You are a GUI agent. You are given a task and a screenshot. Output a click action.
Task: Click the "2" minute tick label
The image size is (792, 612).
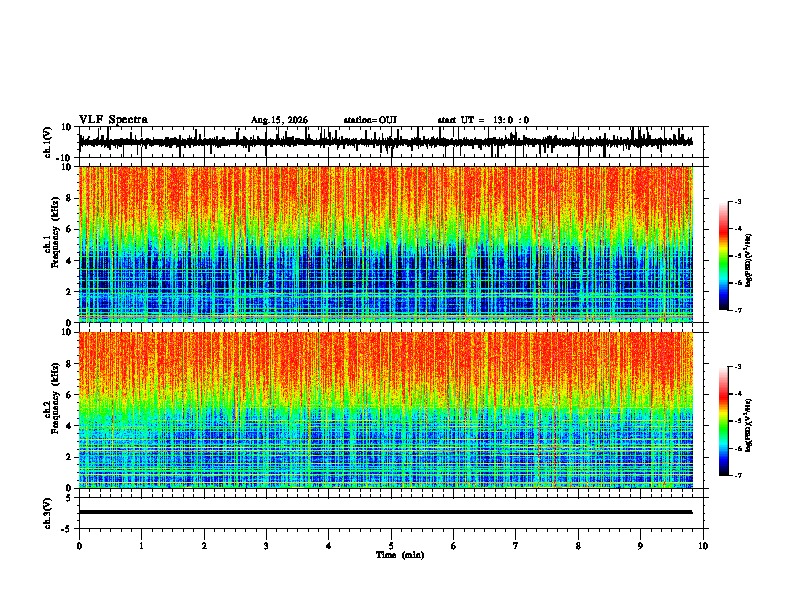coord(204,546)
